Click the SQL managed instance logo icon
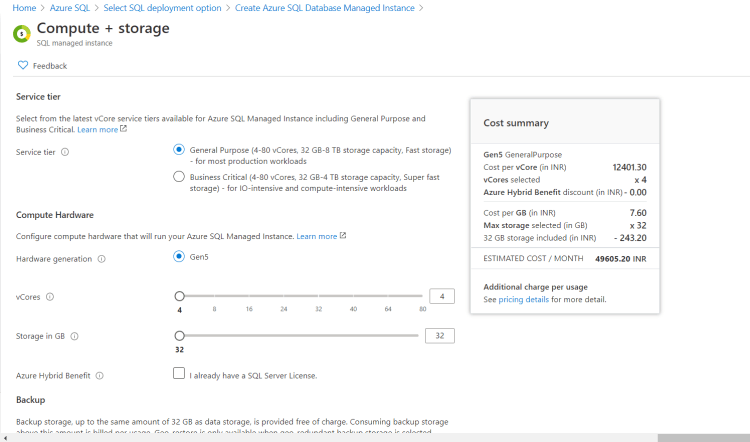Screen dimensions: 750x442 click(x=22, y=34)
